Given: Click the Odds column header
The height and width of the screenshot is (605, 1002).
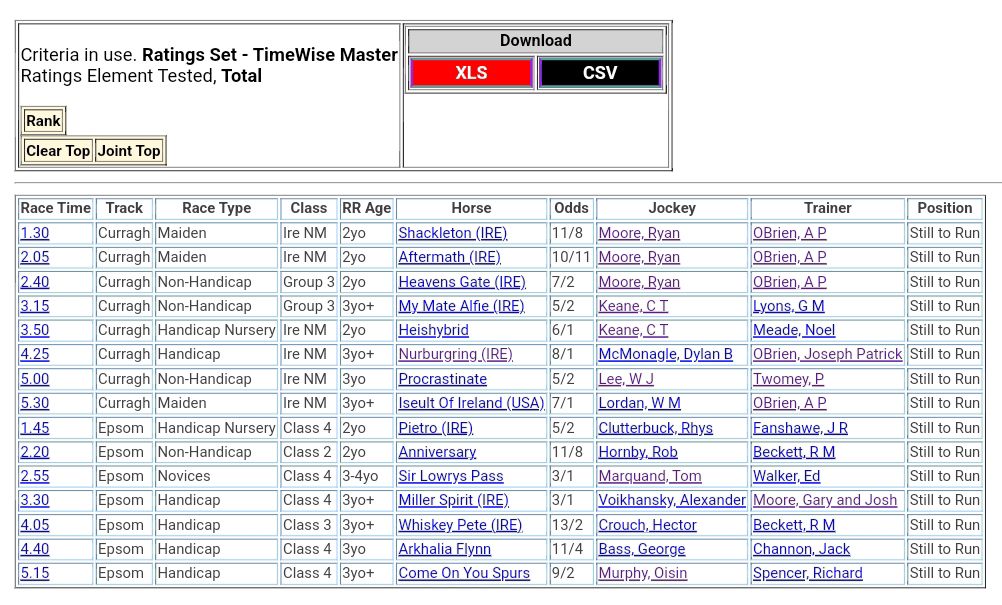Looking at the screenshot, I should pyautogui.click(x=571, y=208).
